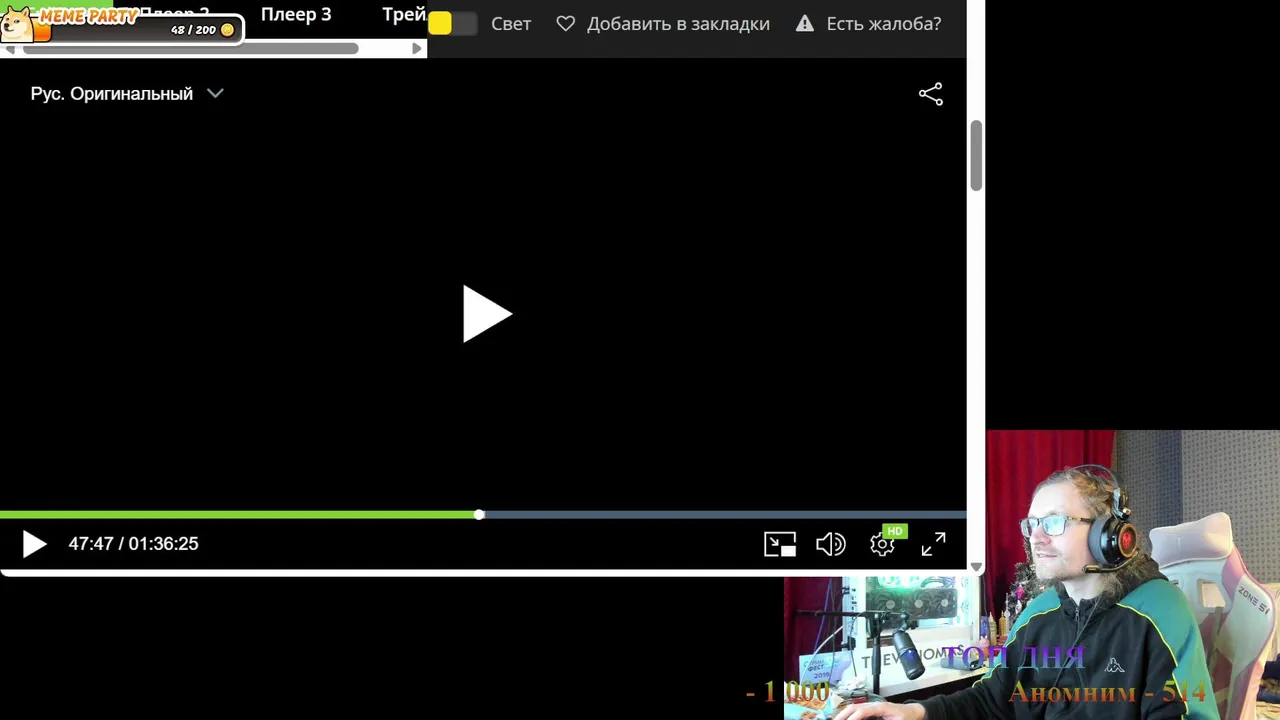1280x720 pixels.
Task: Click the warning triangle complaint icon
Action: click(x=805, y=23)
